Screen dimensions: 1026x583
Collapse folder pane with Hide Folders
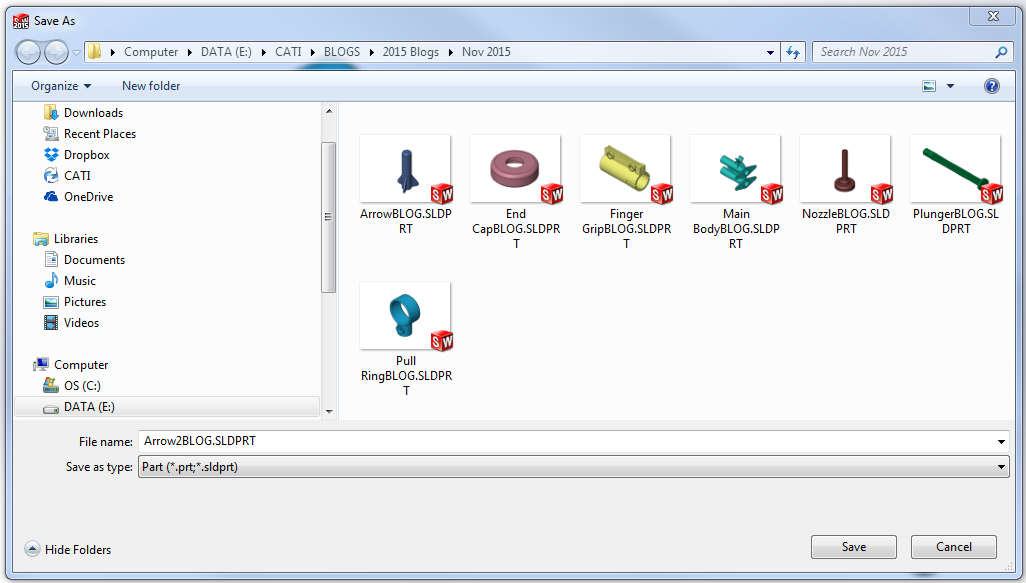[x=68, y=549]
